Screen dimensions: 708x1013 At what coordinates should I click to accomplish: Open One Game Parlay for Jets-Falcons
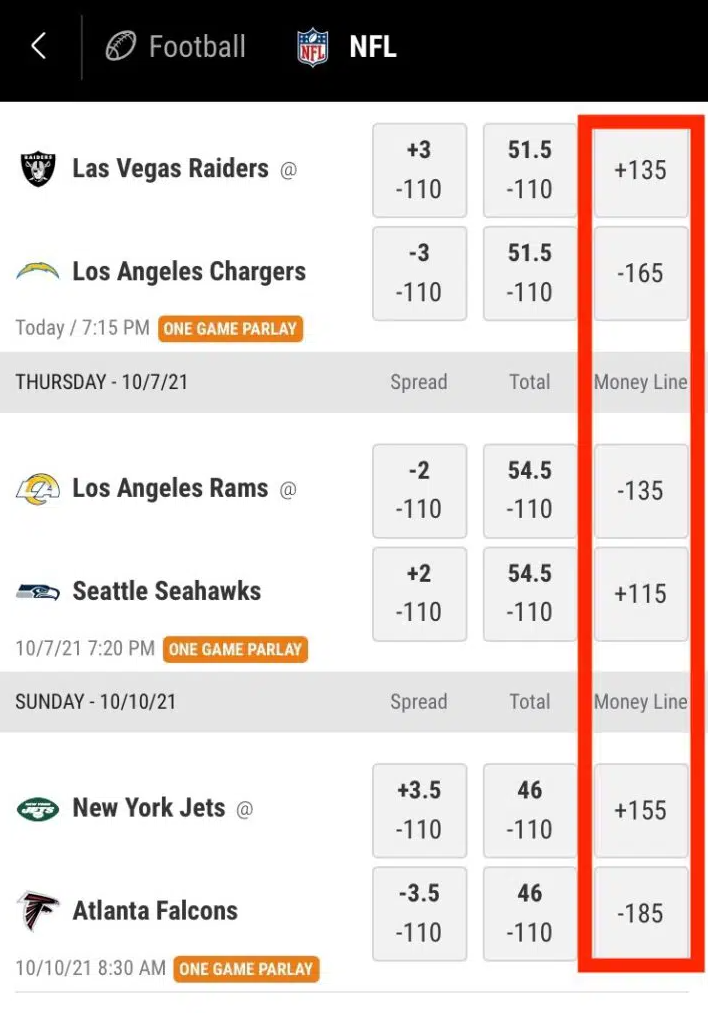[246, 969]
